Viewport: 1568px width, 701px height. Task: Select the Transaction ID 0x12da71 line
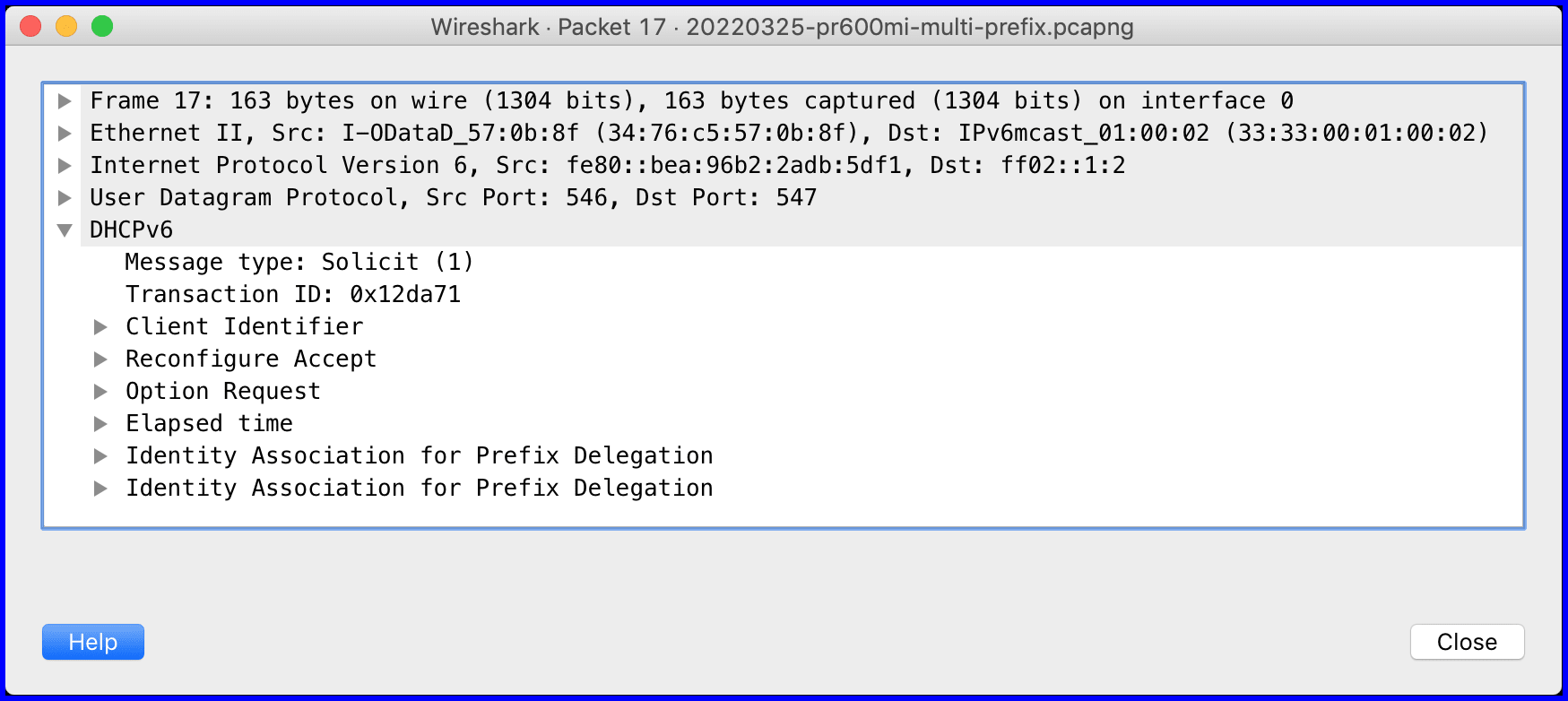(x=293, y=294)
